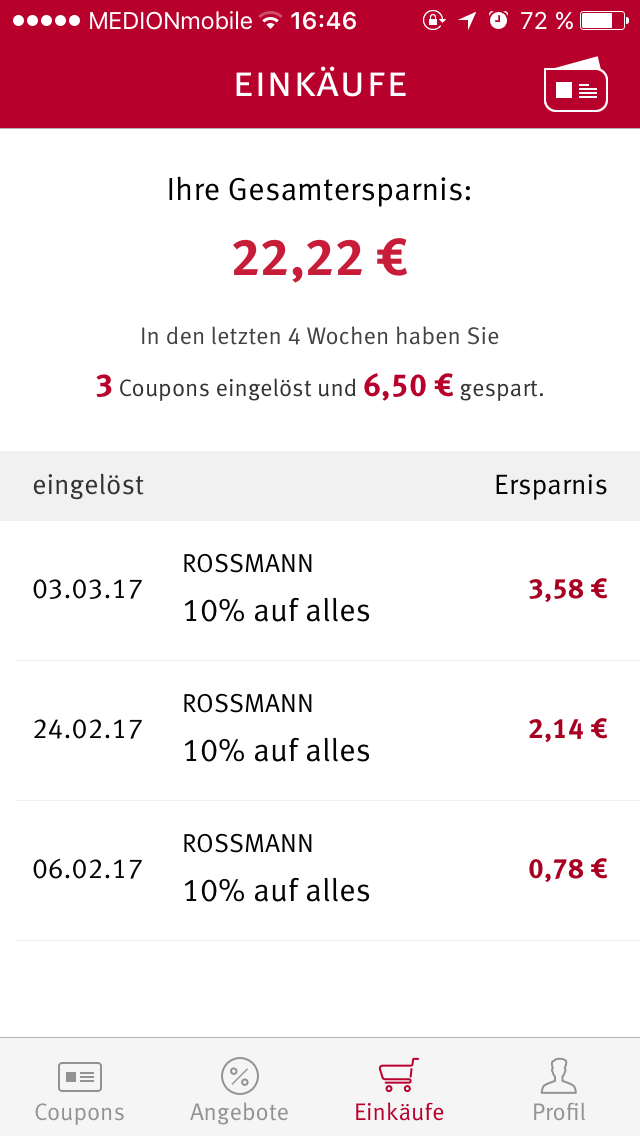Tap the Coupons tab icon
The height and width of the screenshot is (1136, 640).
click(x=80, y=1077)
